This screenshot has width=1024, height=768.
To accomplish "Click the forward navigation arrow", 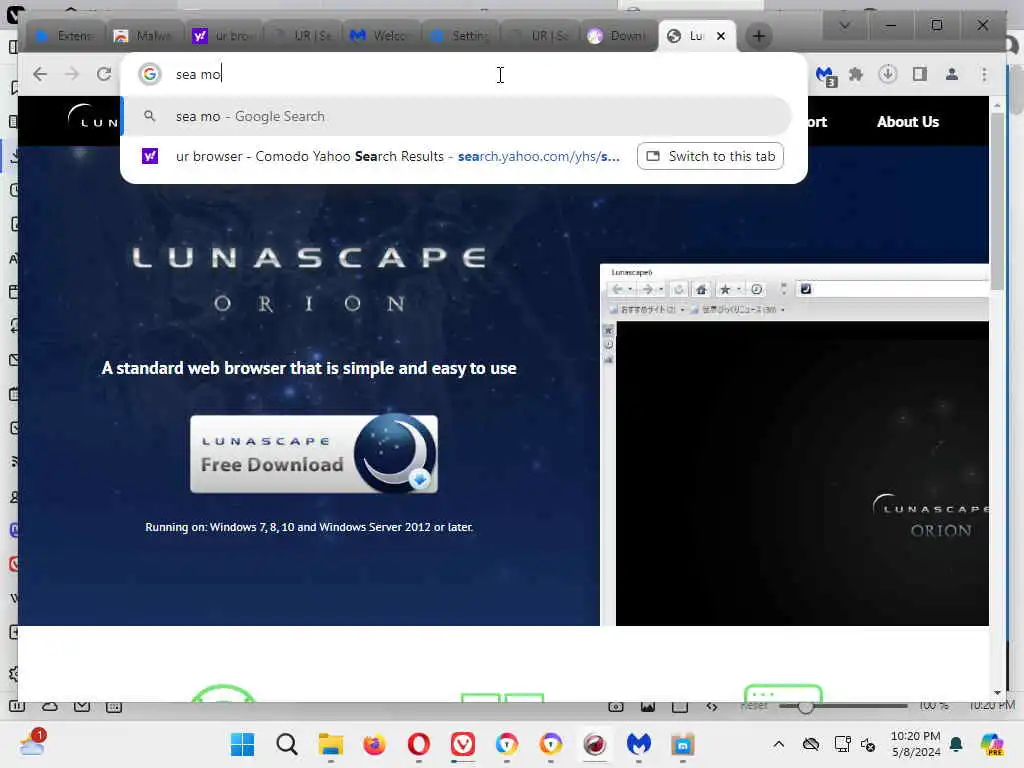I will coord(72,74).
